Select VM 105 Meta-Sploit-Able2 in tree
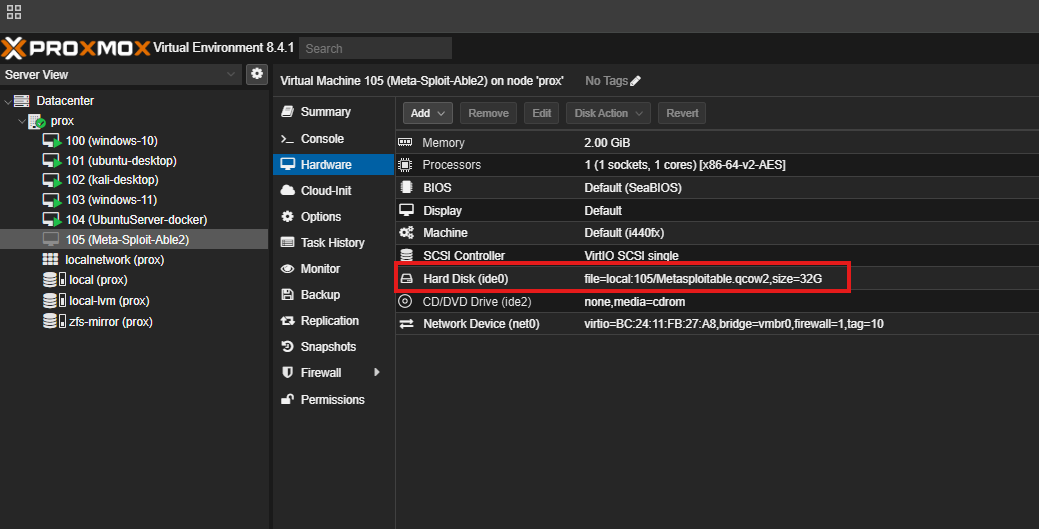The height and width of the screenshot is (529, 1039). click(x=134, y=239)
